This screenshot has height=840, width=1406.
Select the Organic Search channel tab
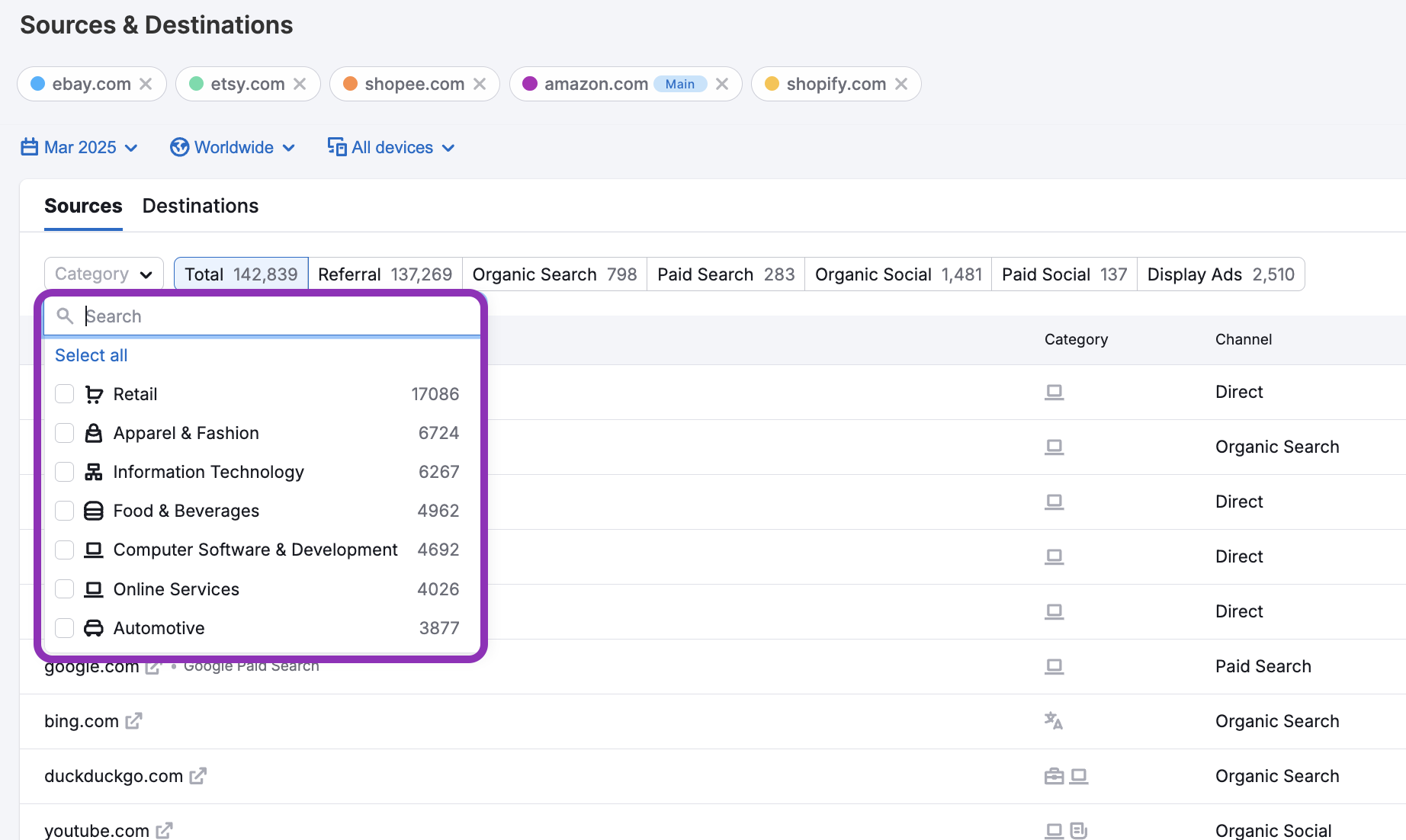(x=554, y=274)
